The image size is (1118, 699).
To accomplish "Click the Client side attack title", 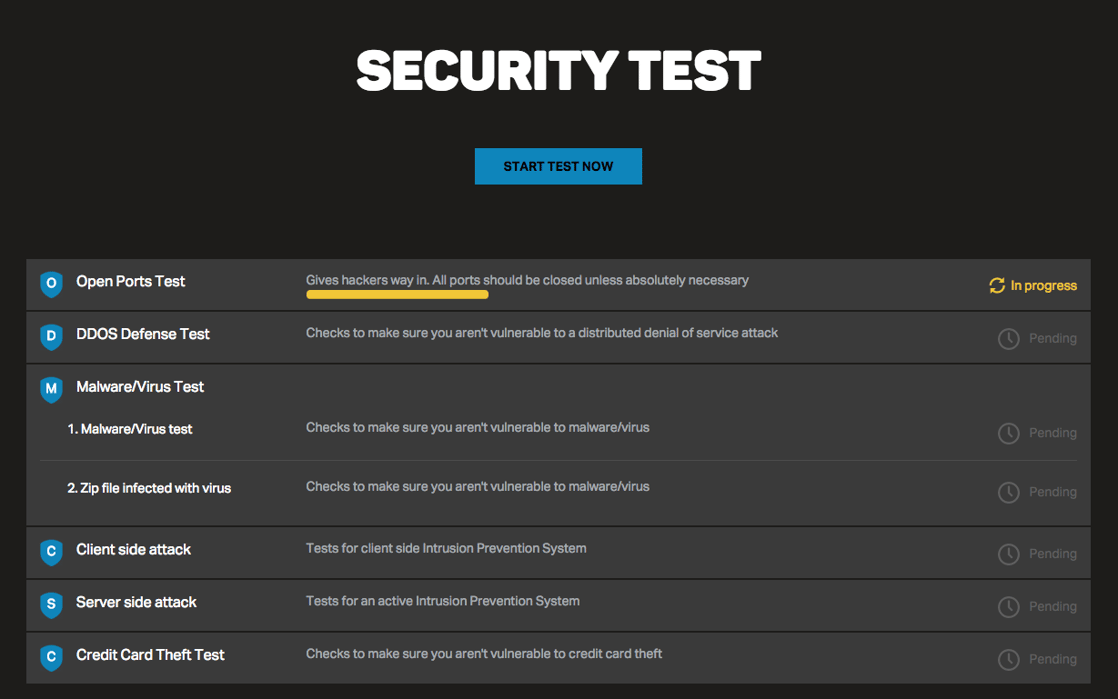I will pyautogui.click(x=133, y=550).
